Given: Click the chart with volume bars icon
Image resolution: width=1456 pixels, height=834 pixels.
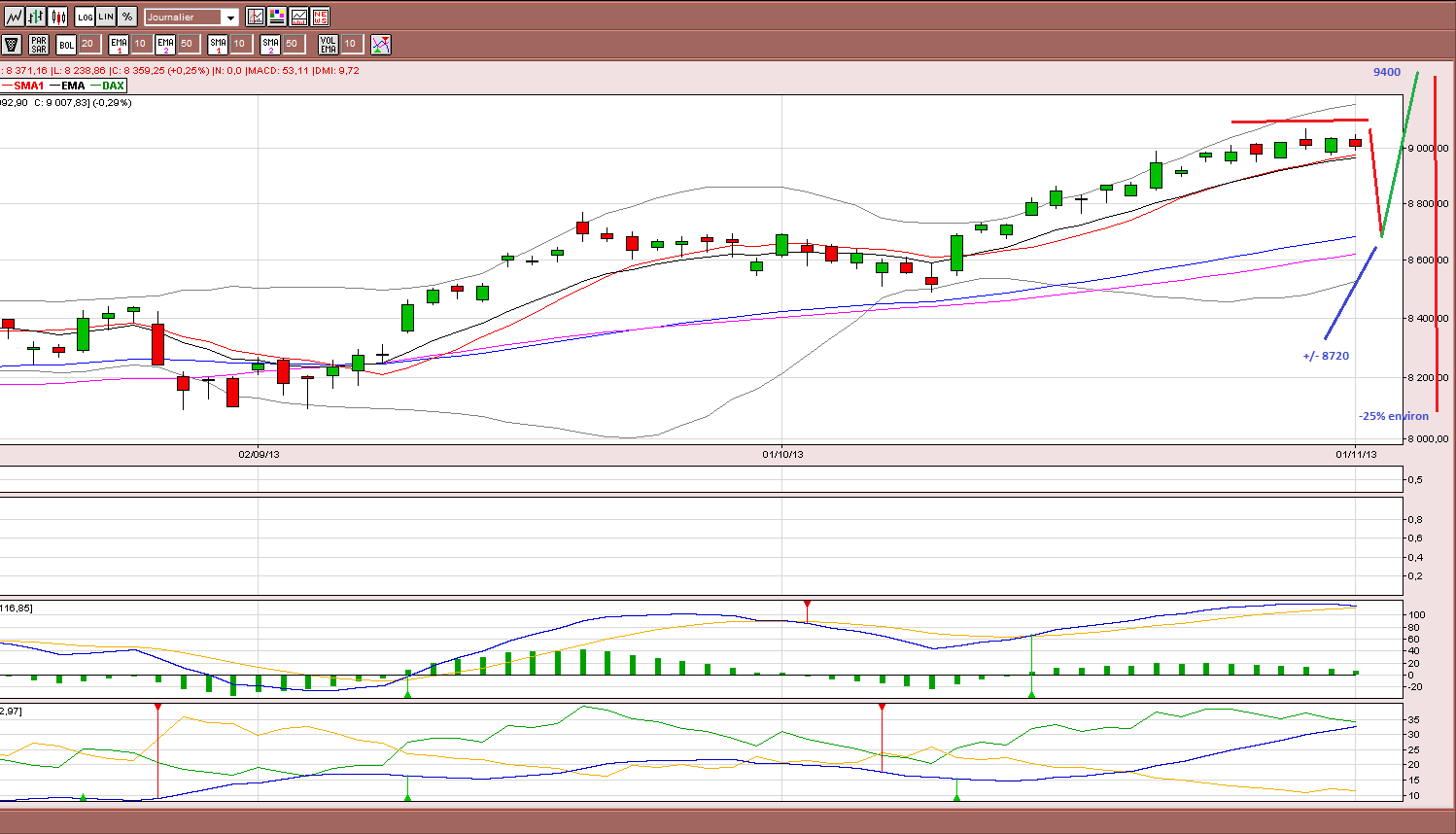Looking at the screenshot, I should [x=298, y=17].
